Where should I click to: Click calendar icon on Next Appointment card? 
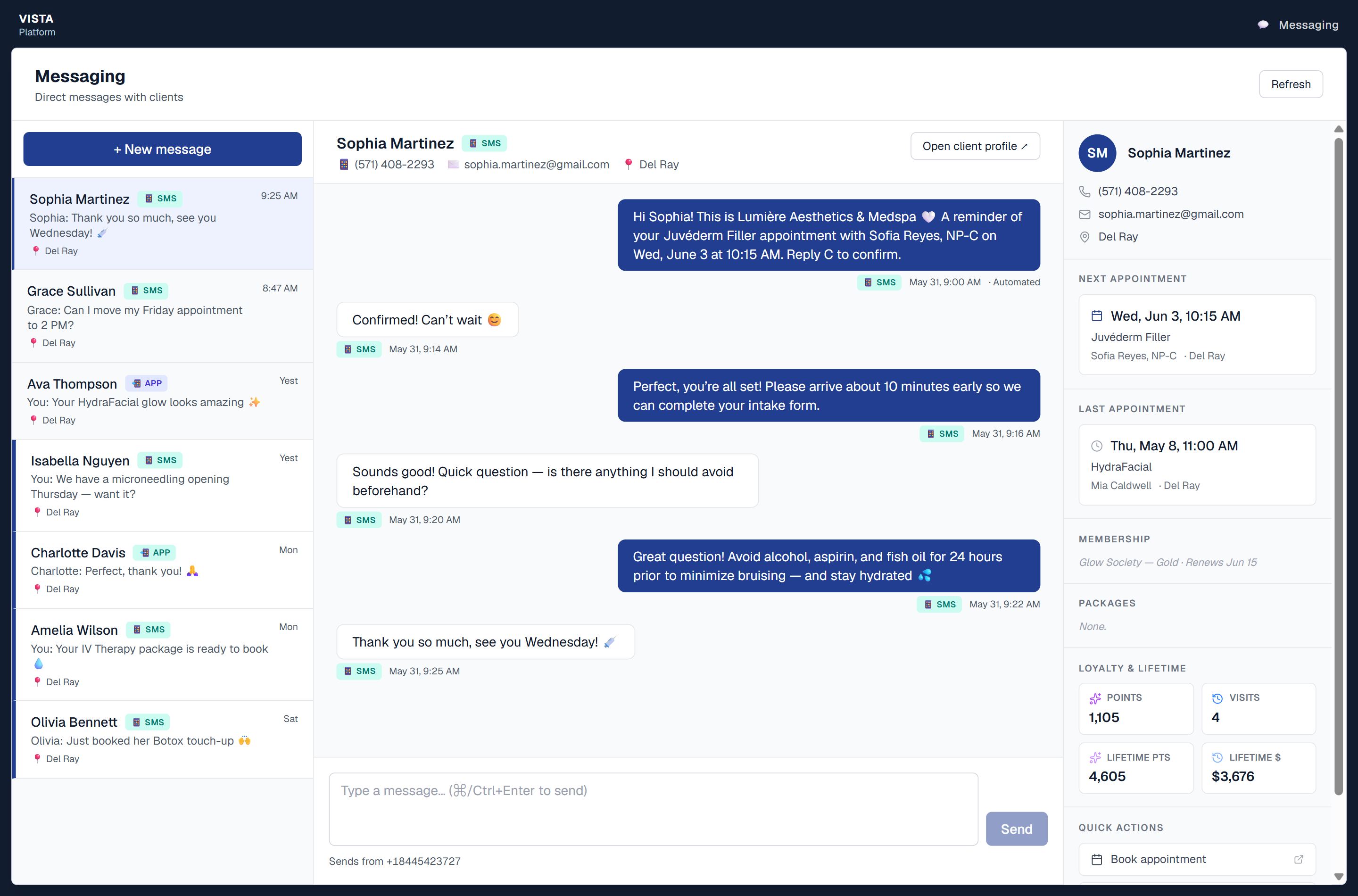tap(1096, 315)
